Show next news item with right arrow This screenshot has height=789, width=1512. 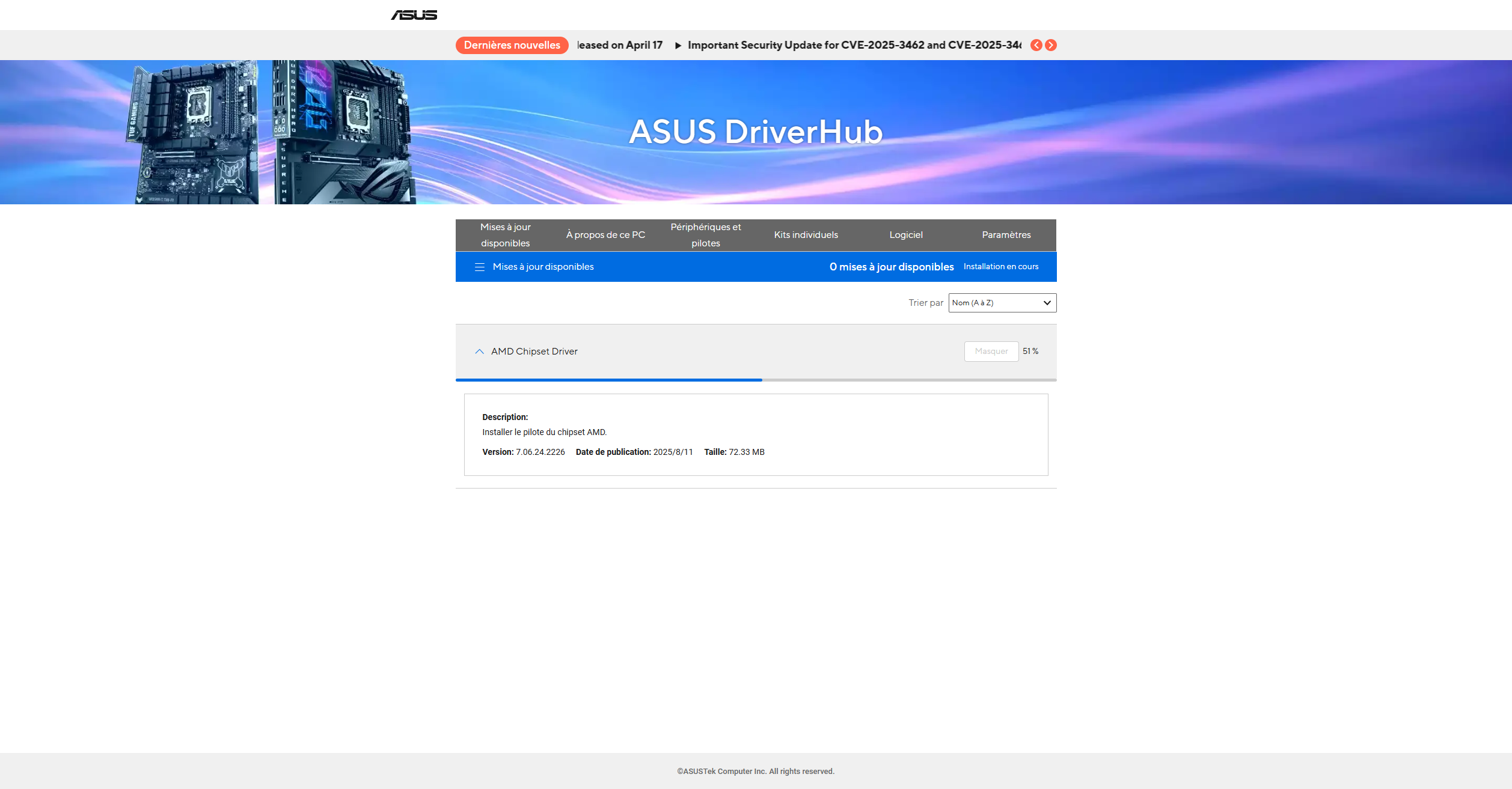pyautogui.click(x=1051, y=45)
